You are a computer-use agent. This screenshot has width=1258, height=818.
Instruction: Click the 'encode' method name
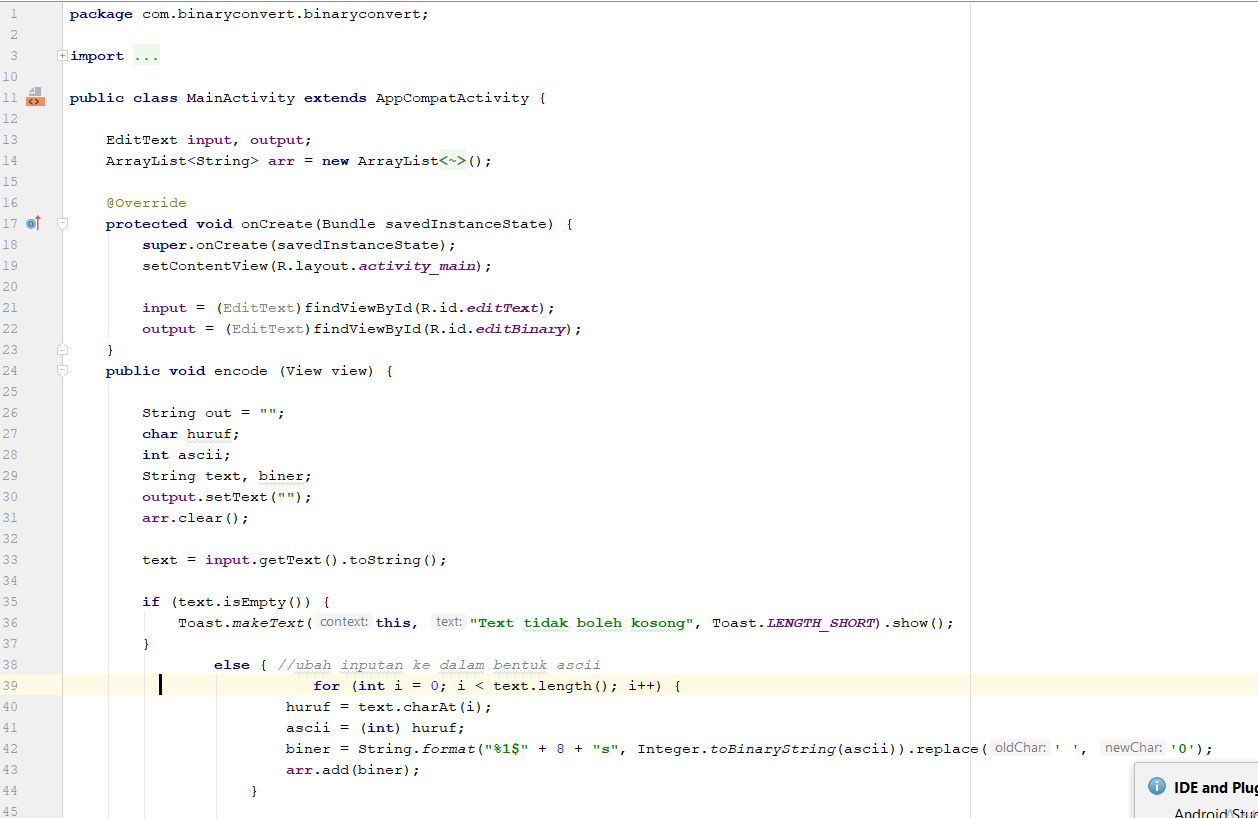click(241, 371)
